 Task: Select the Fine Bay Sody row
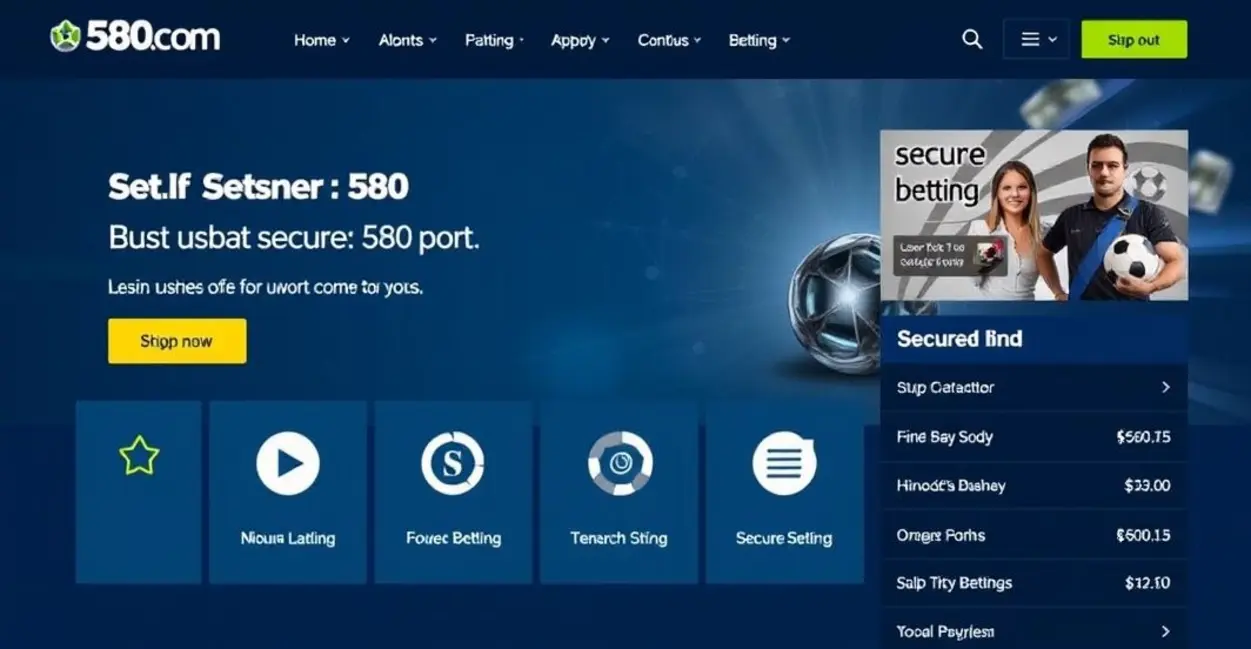pyautogui.click(x=1034, y=437)
